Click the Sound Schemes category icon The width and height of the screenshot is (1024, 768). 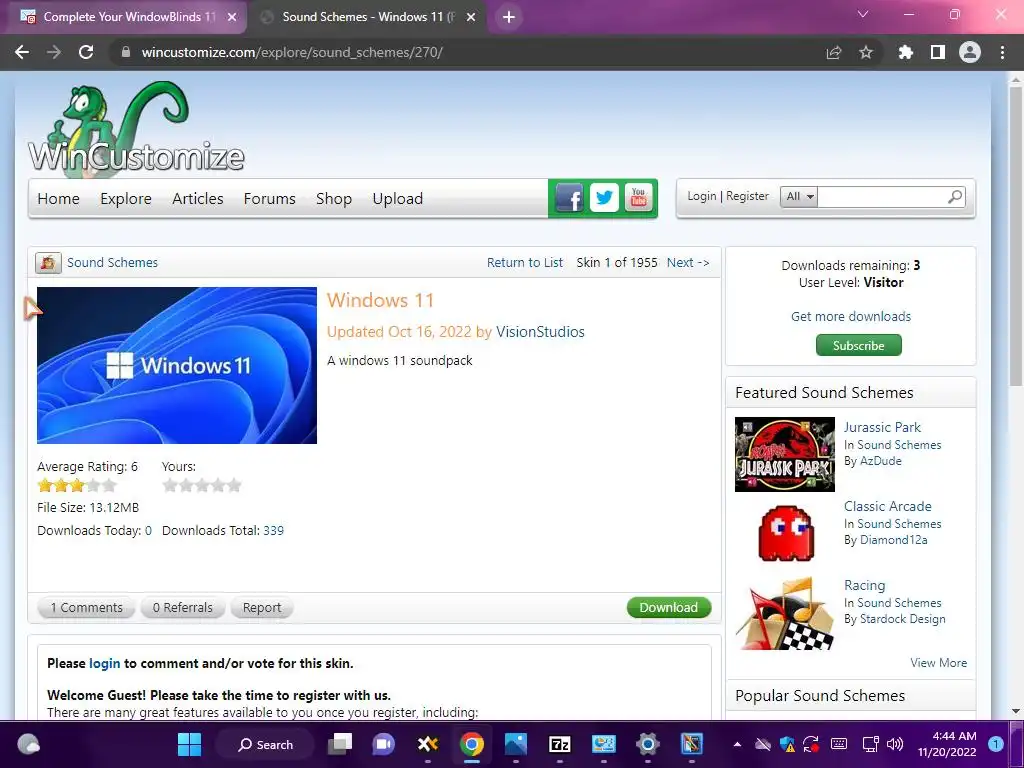coord(48,263)
